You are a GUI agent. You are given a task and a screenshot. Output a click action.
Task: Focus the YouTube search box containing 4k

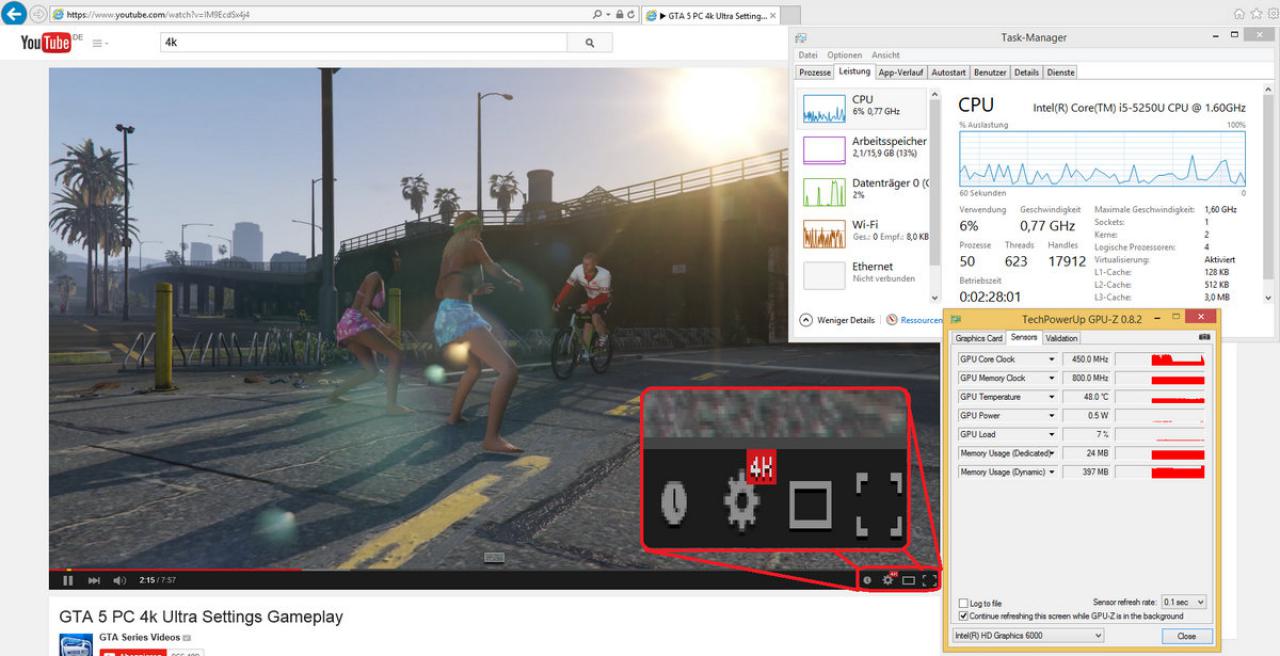tap(363, 43)
